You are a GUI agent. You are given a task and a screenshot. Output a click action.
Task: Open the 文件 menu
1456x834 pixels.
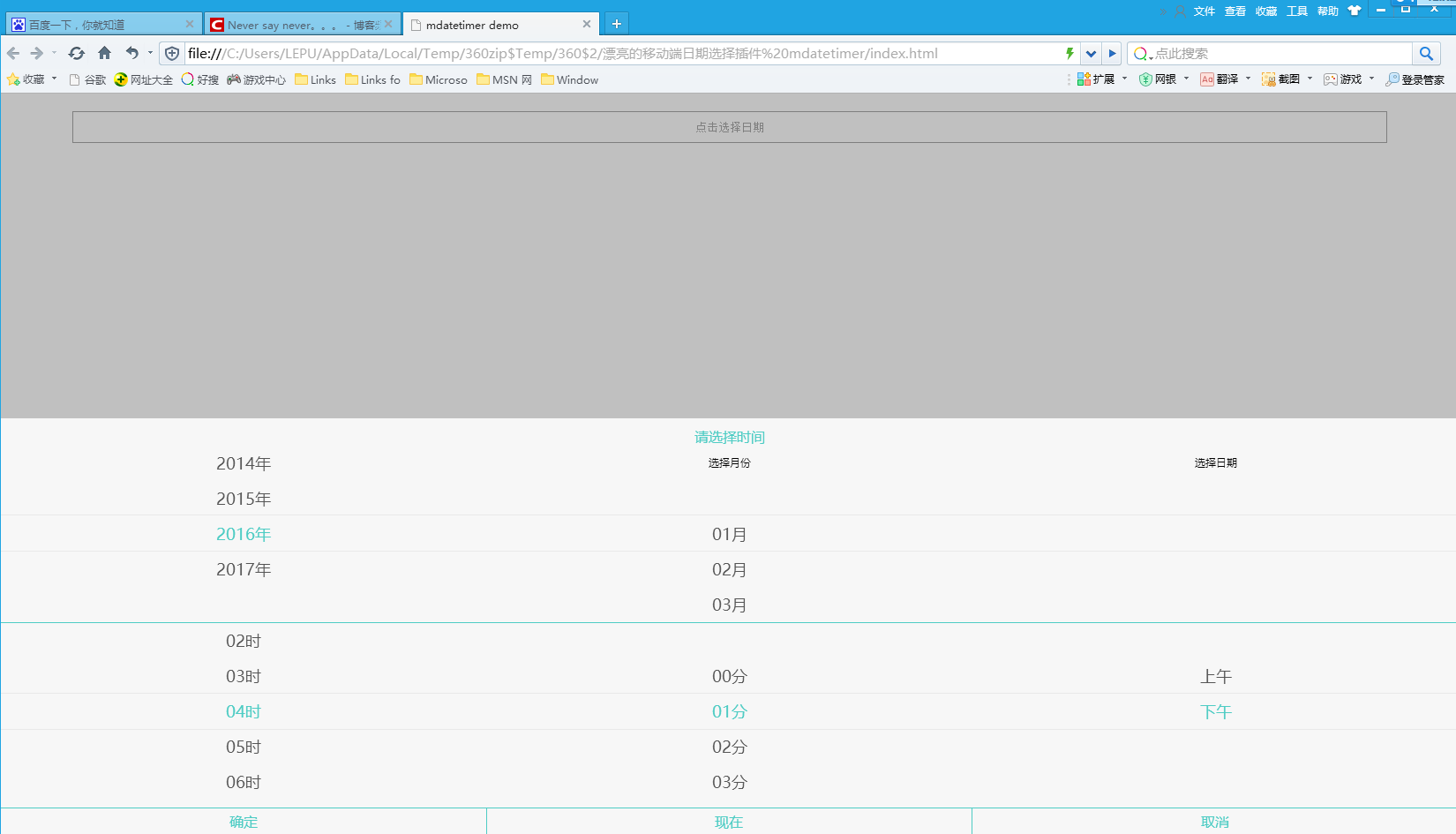coord(1205,11)
